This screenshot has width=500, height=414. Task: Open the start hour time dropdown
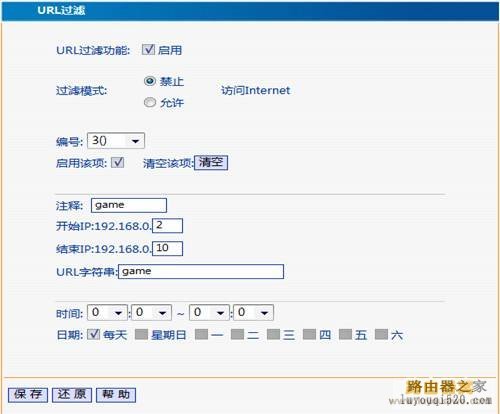tap(107, 313)
